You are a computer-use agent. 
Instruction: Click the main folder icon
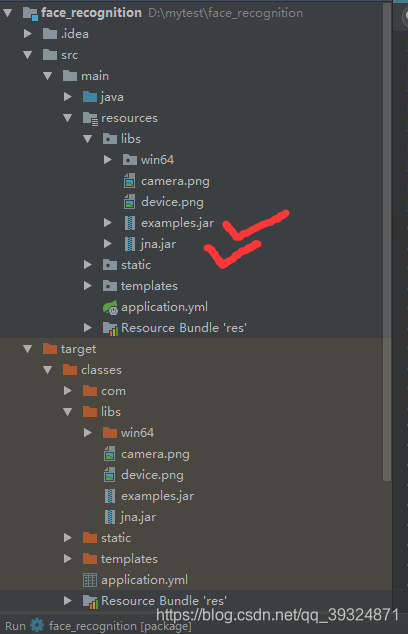coord(70,76)
